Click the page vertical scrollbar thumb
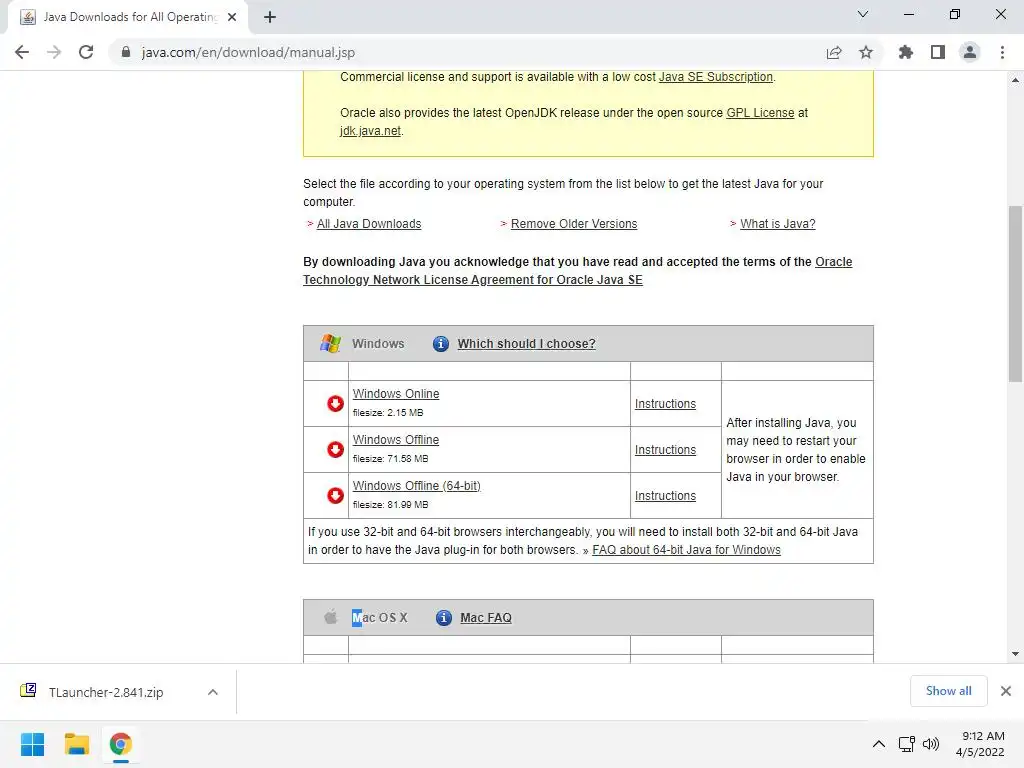The width and height of the screenshot is (1024, 768). [x=1015, y=294]
